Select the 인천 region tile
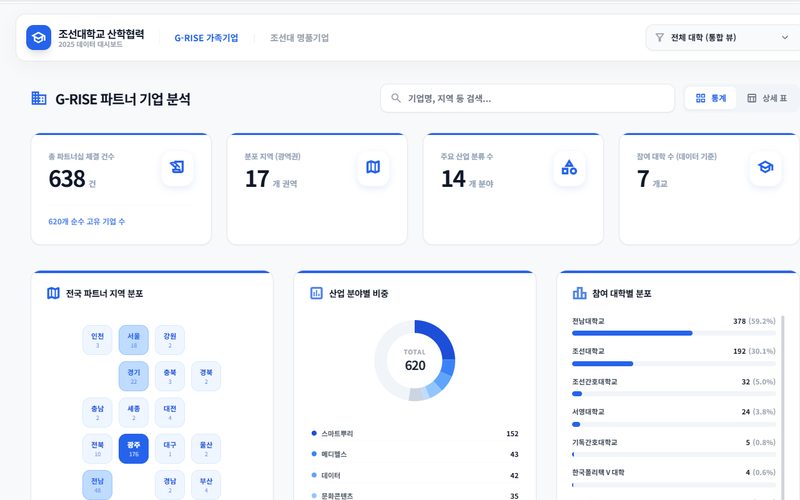The height and width of the screenshot is (500, 800). 97,340
